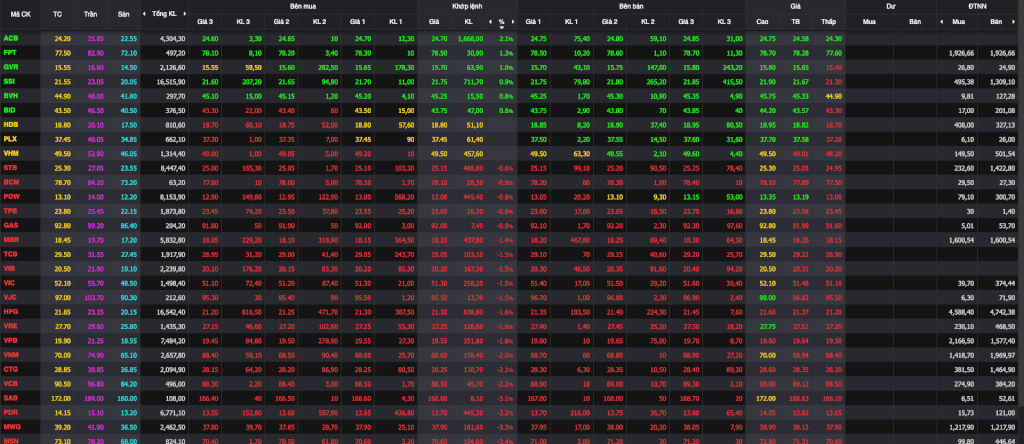This screenshot has height=444, width=1024.
Task: Open the PDR ticker symbol
Action: pos(10,411)
